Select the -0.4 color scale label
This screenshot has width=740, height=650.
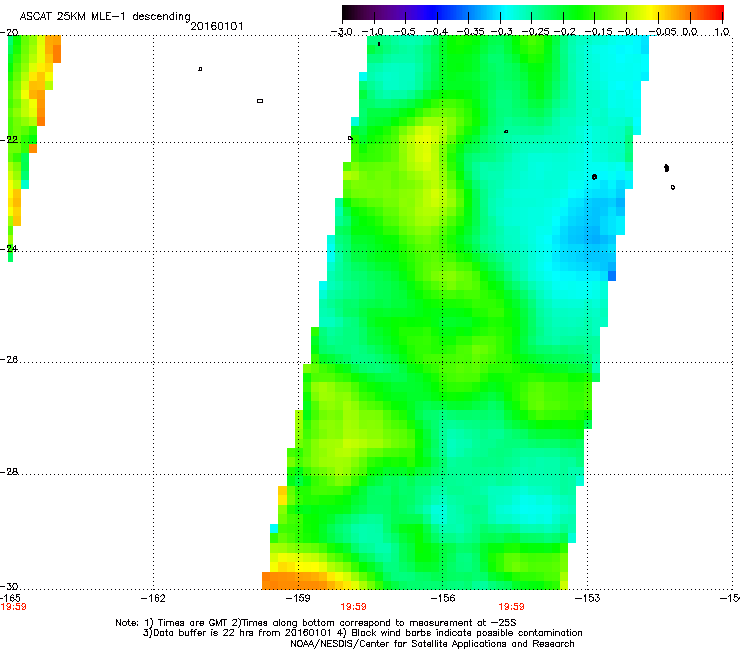click(x=437, y=32)
